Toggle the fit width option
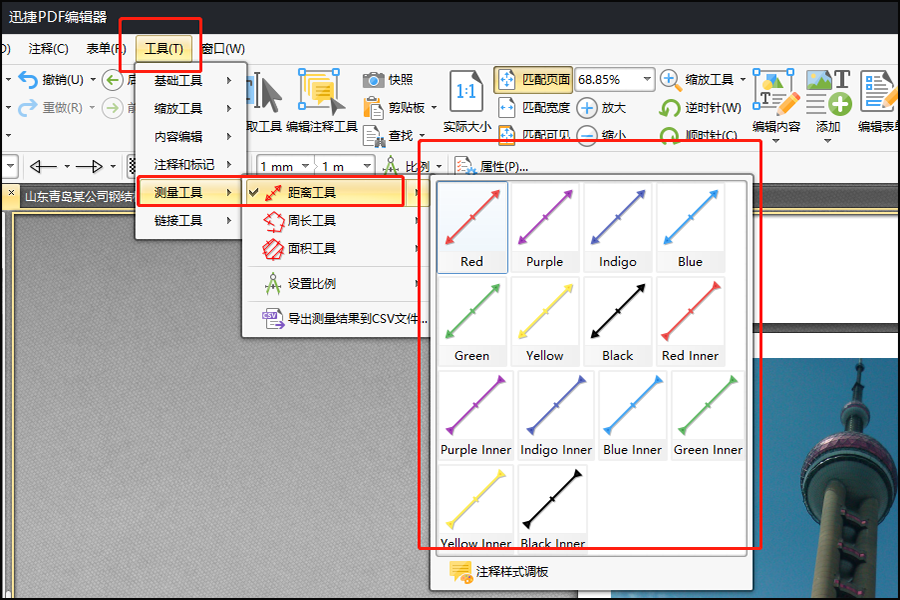The height and width of the screenshot is (600, 900). click(533, 108)
